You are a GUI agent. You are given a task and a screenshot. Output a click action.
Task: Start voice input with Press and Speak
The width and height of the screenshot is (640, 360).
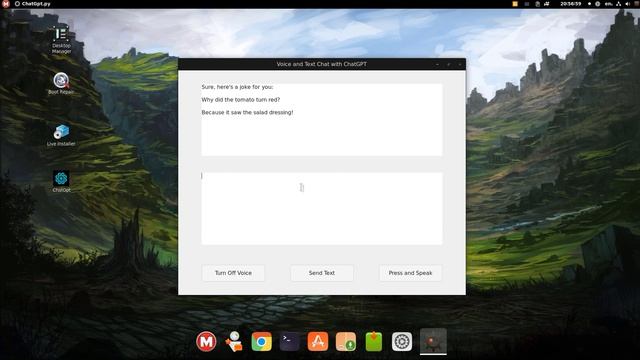410,273
